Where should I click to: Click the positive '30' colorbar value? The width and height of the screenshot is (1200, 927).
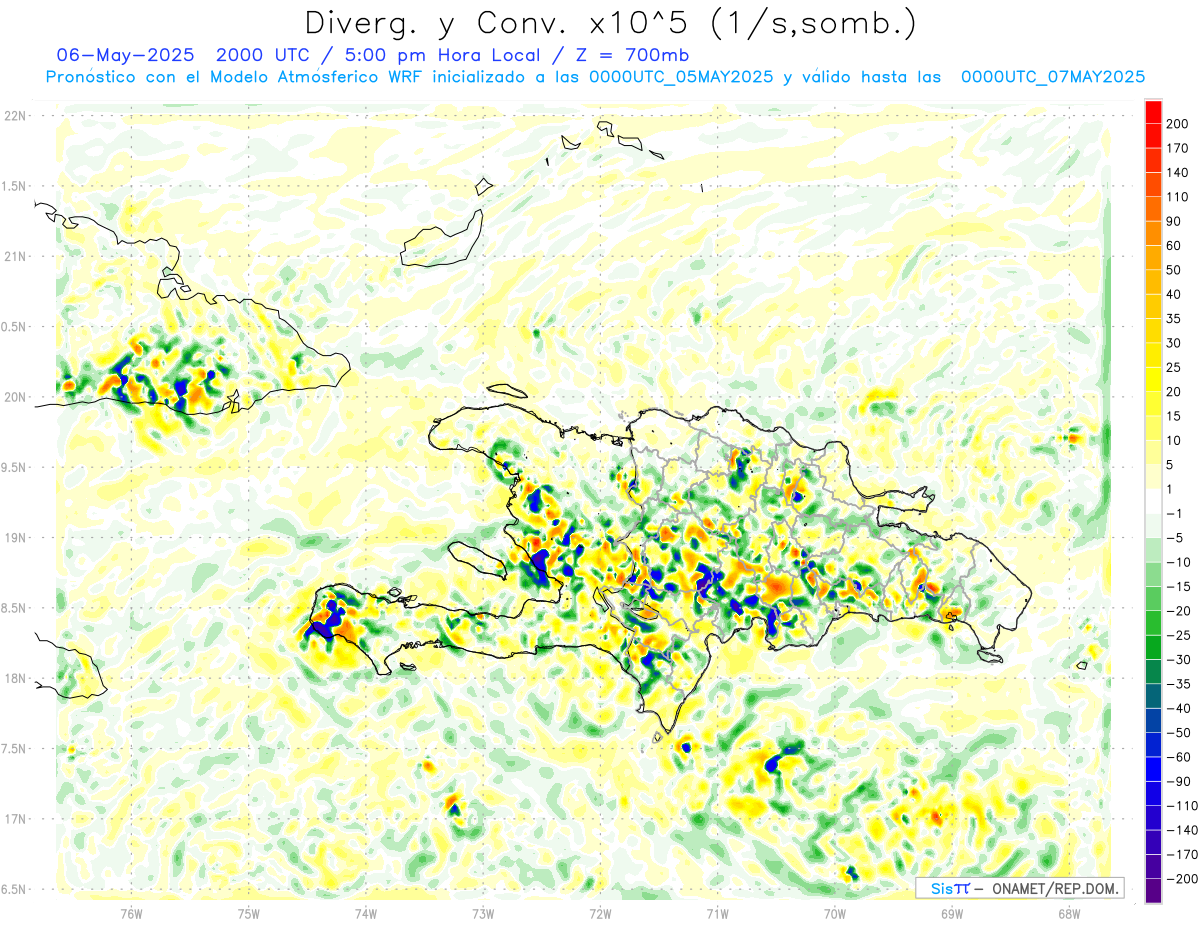(1175, 343)
